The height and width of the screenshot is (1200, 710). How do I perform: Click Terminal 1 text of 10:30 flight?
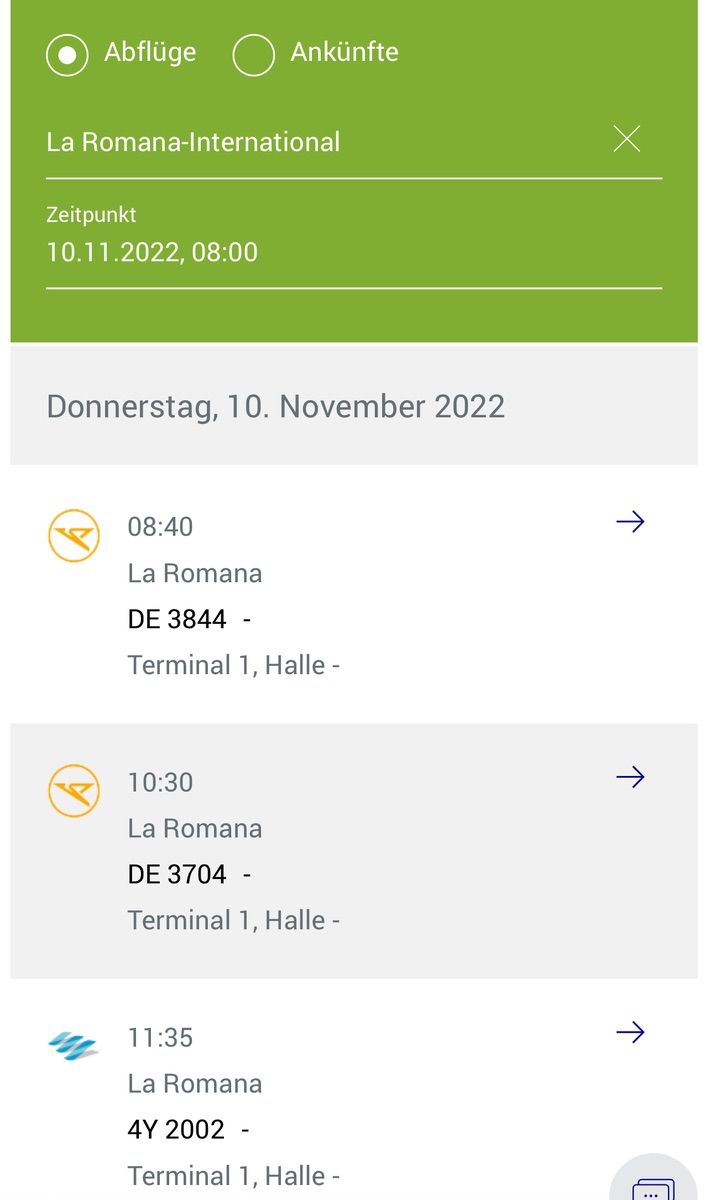tap(188, 920)
